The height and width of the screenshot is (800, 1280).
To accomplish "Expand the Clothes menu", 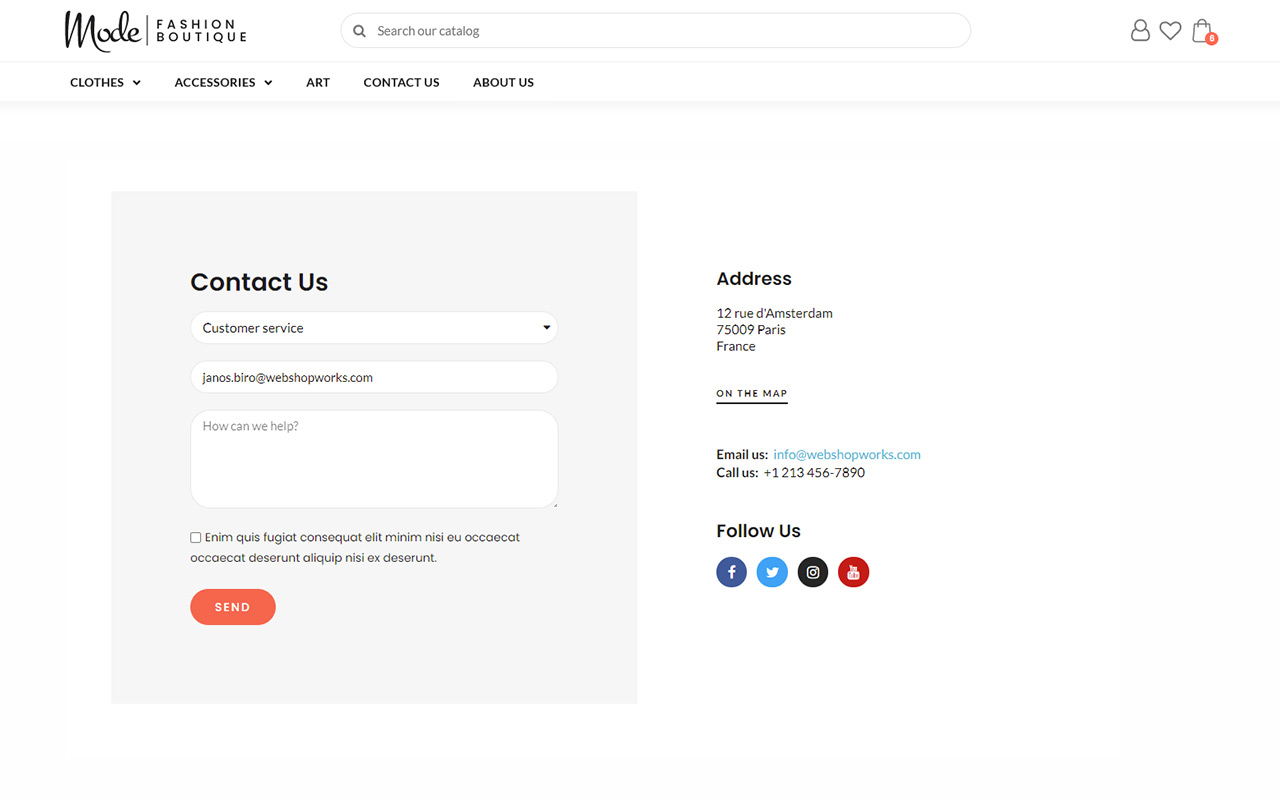I will click(105, 82).
